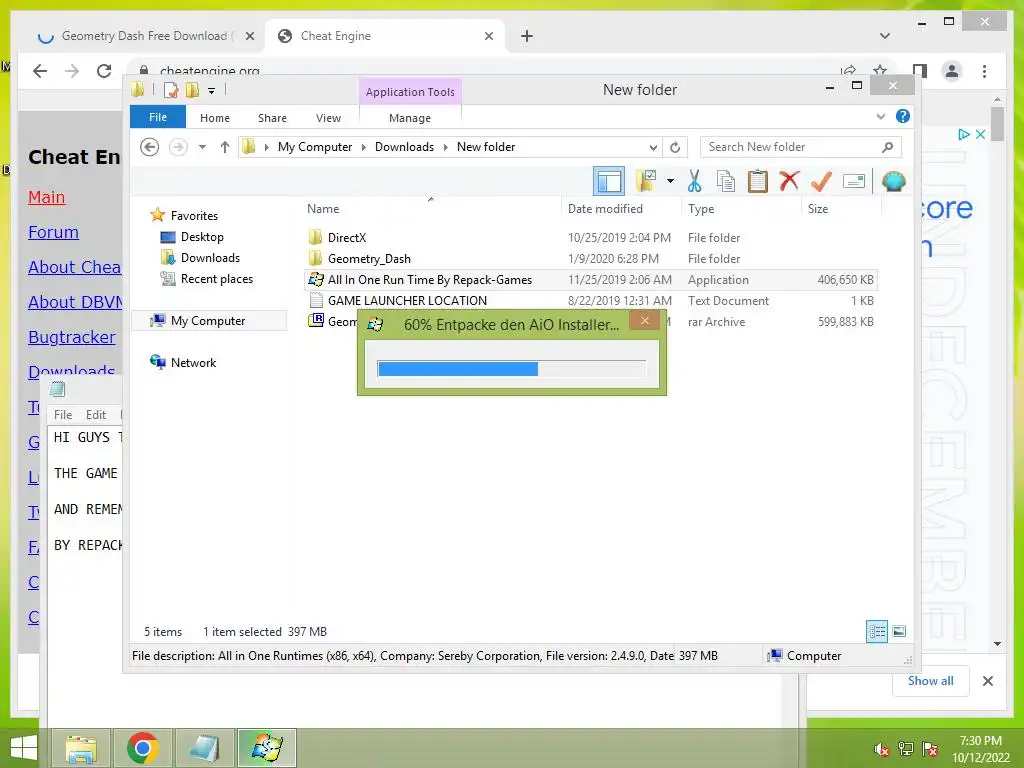Open Chrome three-dot menu

[x=984, y=71]
